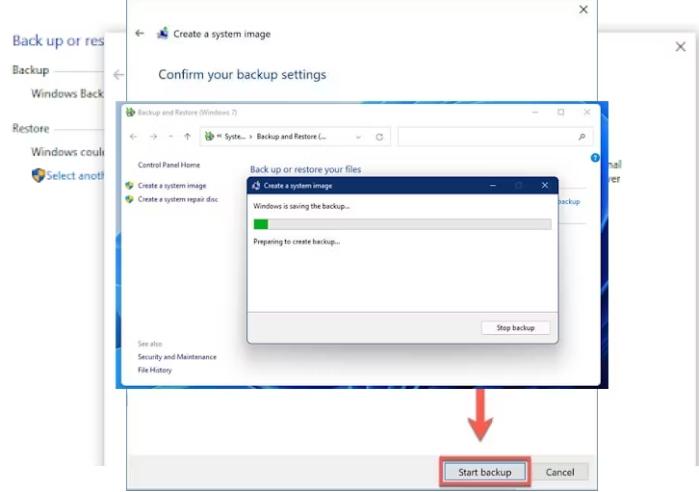Screen dimensions: 699x492
Task: Click the shield icon beside system repair disc
Action: point(129,199)
